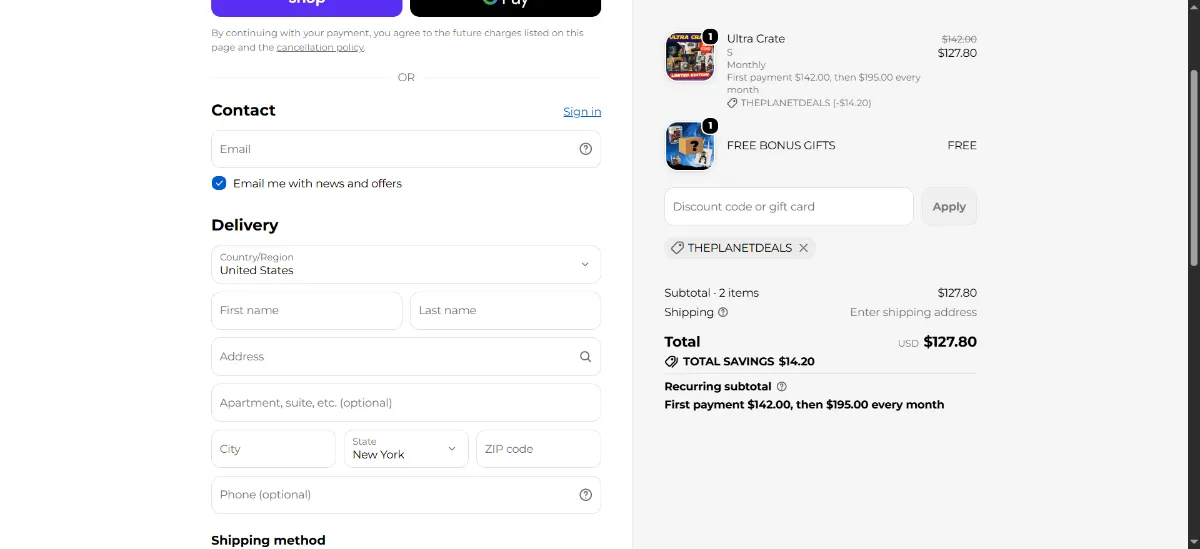Remove the THEPLANETDEALS discount code

803,248
